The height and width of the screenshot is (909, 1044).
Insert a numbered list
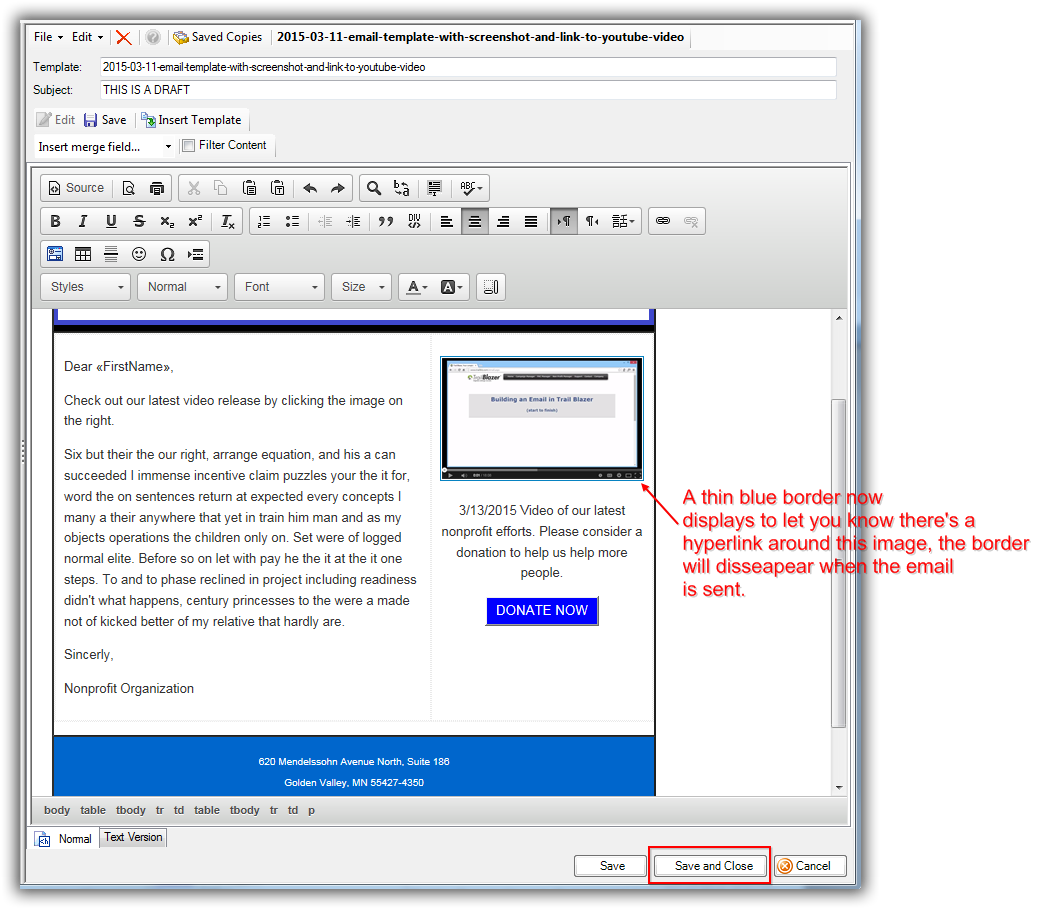264,222
